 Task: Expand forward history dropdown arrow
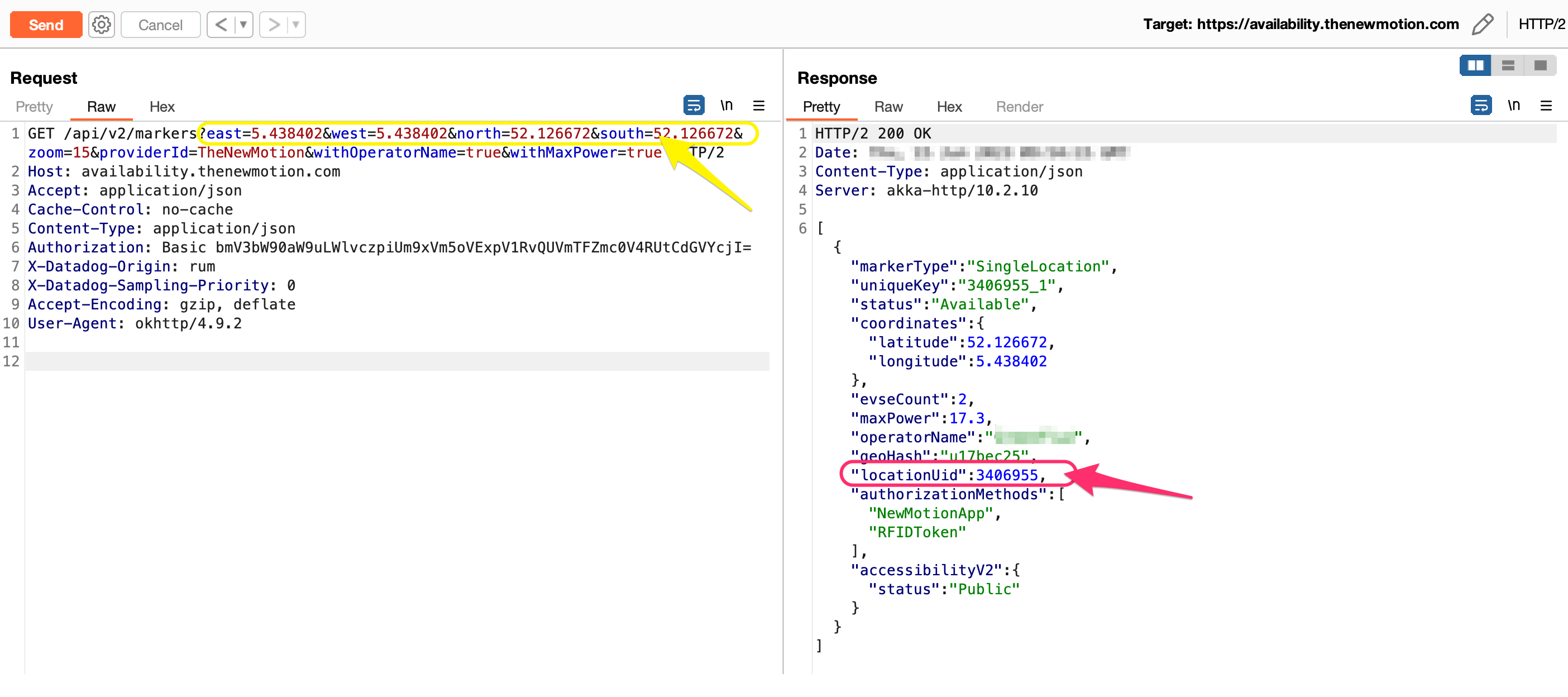point(296,25)
